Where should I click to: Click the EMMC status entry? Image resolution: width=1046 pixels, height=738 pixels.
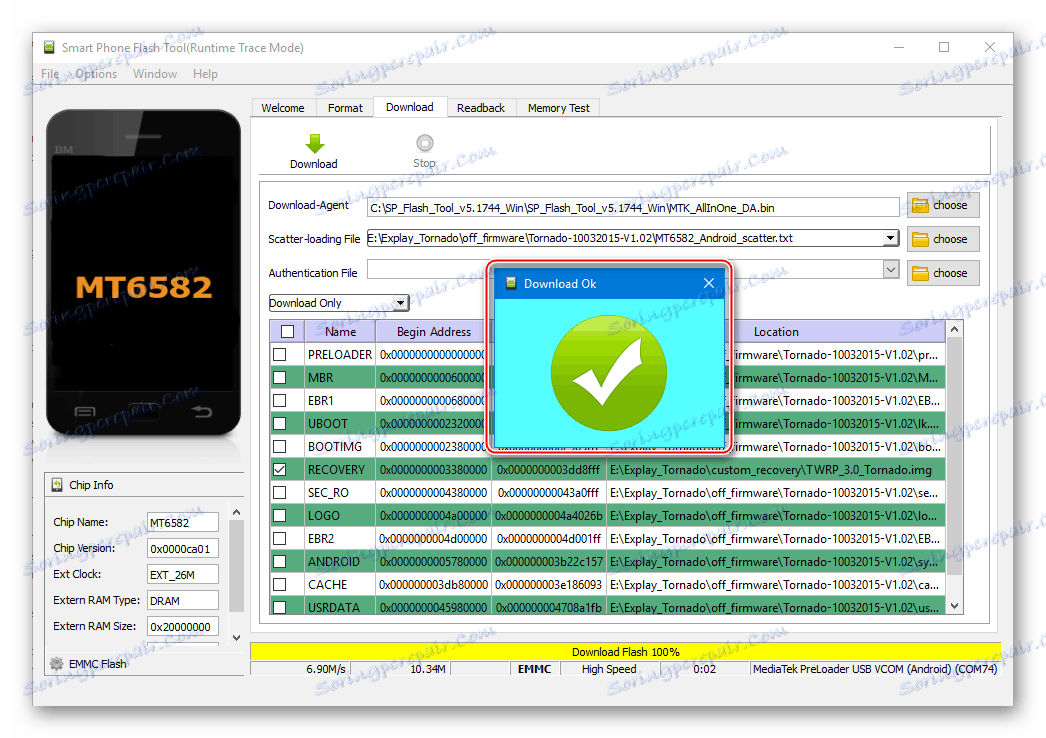[x=535, y=669]
